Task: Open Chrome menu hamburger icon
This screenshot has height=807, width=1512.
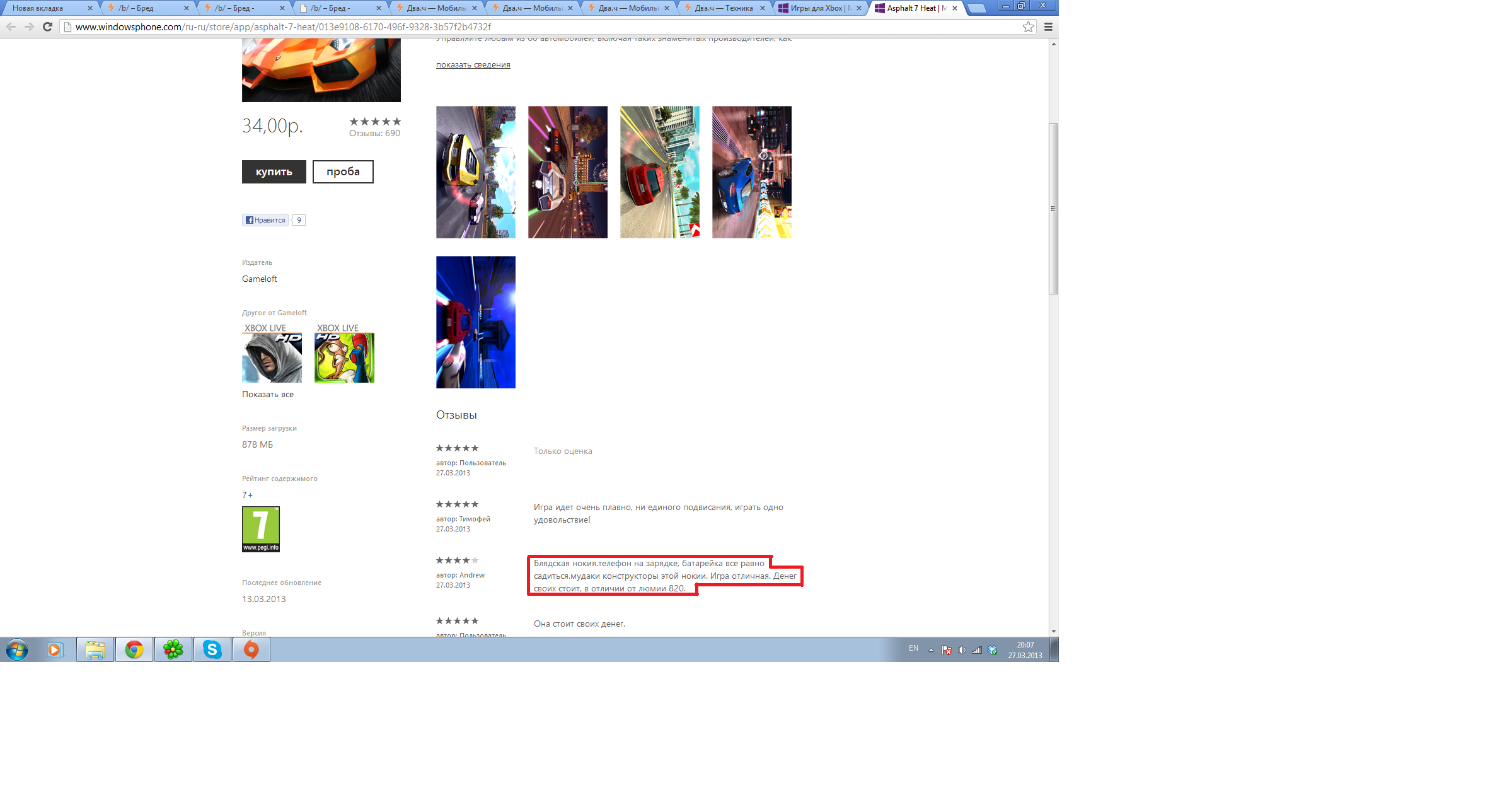Action: 1048,26
